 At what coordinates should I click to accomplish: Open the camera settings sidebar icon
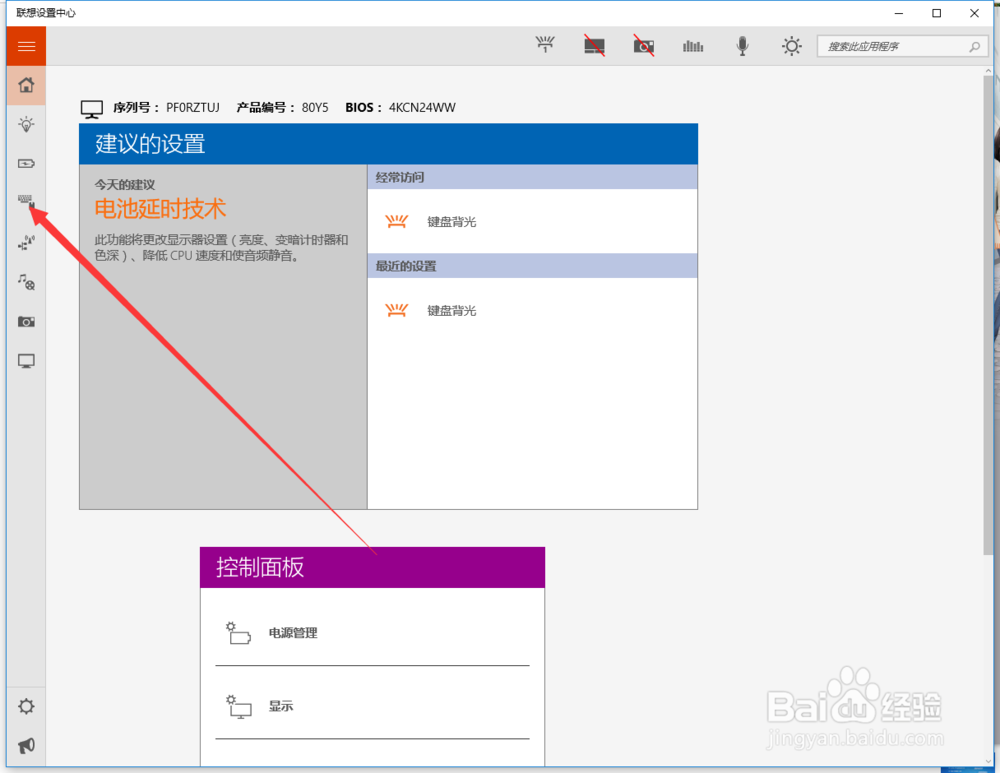(x=26, y=321)
